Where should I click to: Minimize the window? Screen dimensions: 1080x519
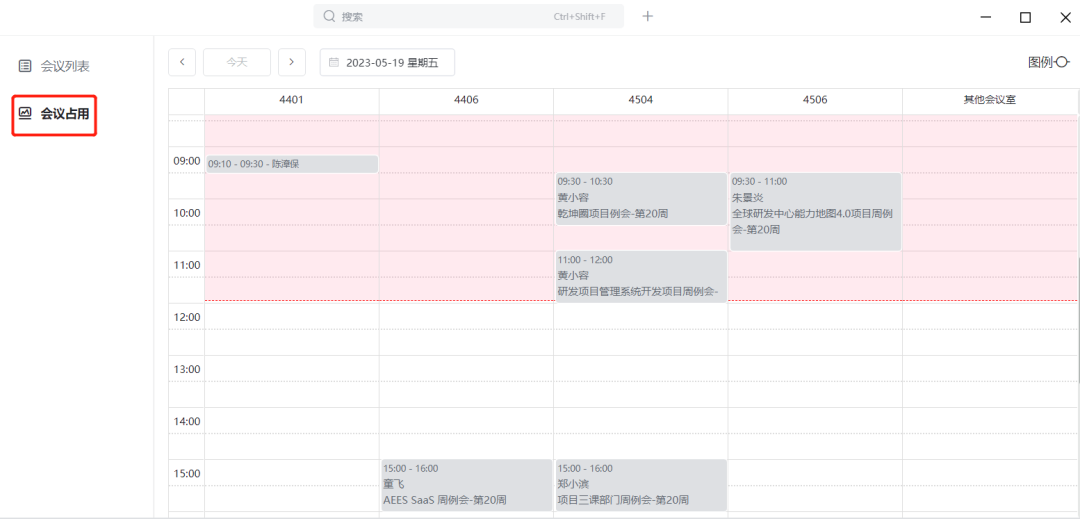click(986, 17)
